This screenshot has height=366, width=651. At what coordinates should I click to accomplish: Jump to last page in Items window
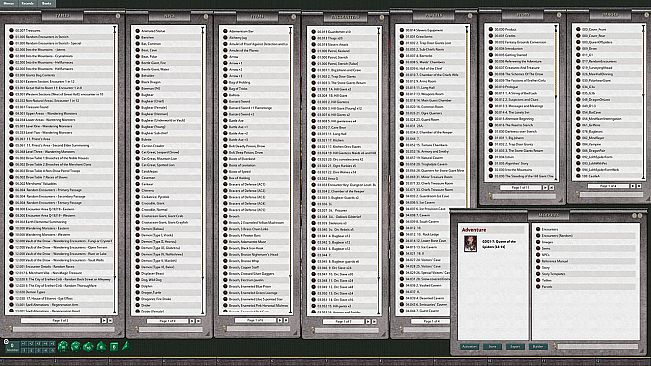(286, 320)
